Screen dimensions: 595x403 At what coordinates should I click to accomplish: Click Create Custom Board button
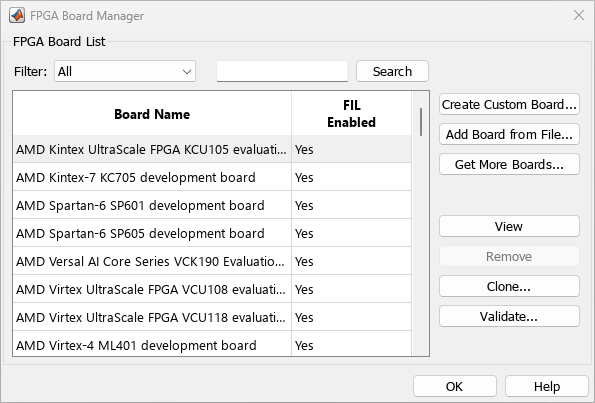[509, 104]
